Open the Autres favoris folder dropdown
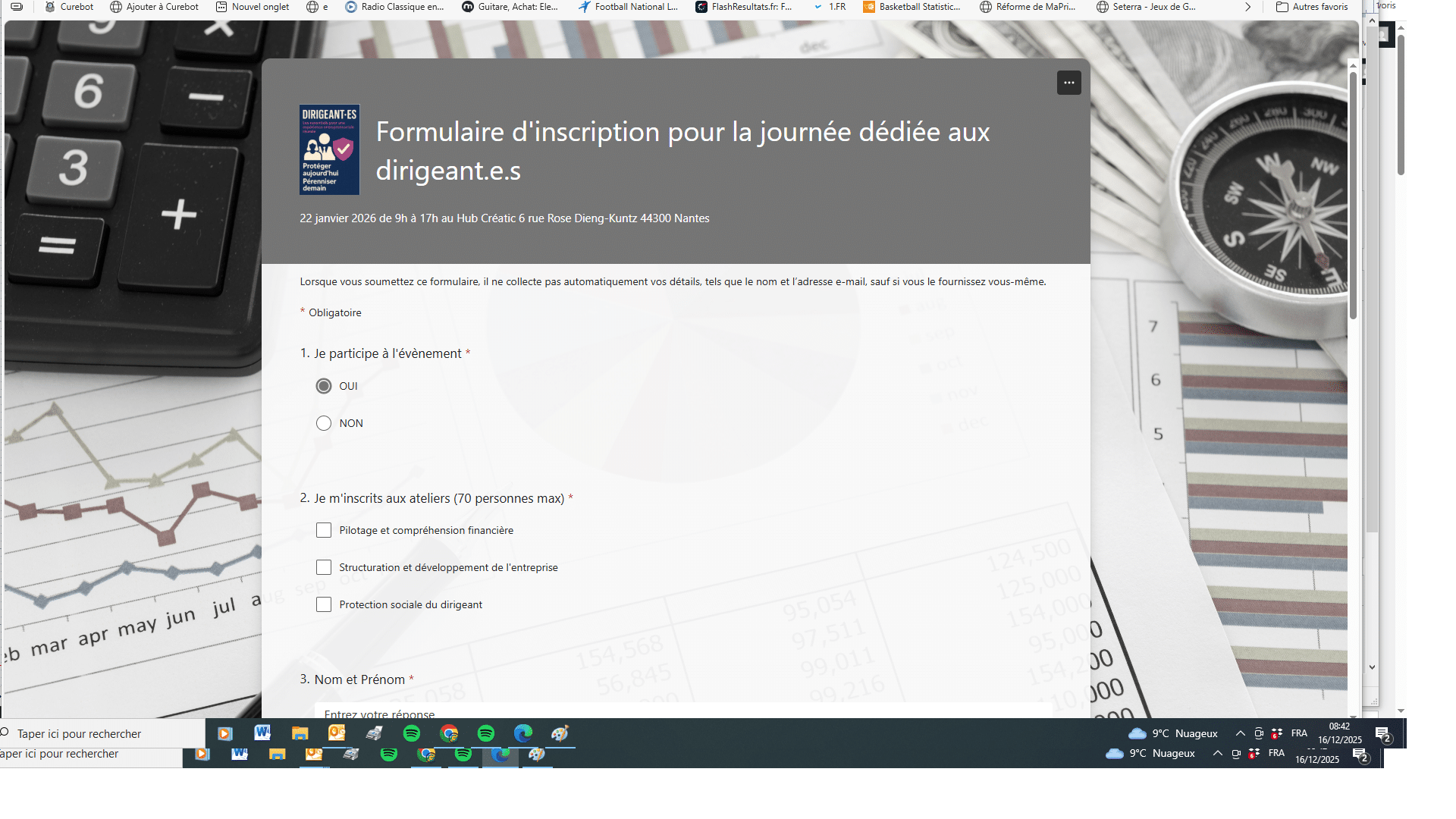 pyautogui.click(x=1312, y=7)
